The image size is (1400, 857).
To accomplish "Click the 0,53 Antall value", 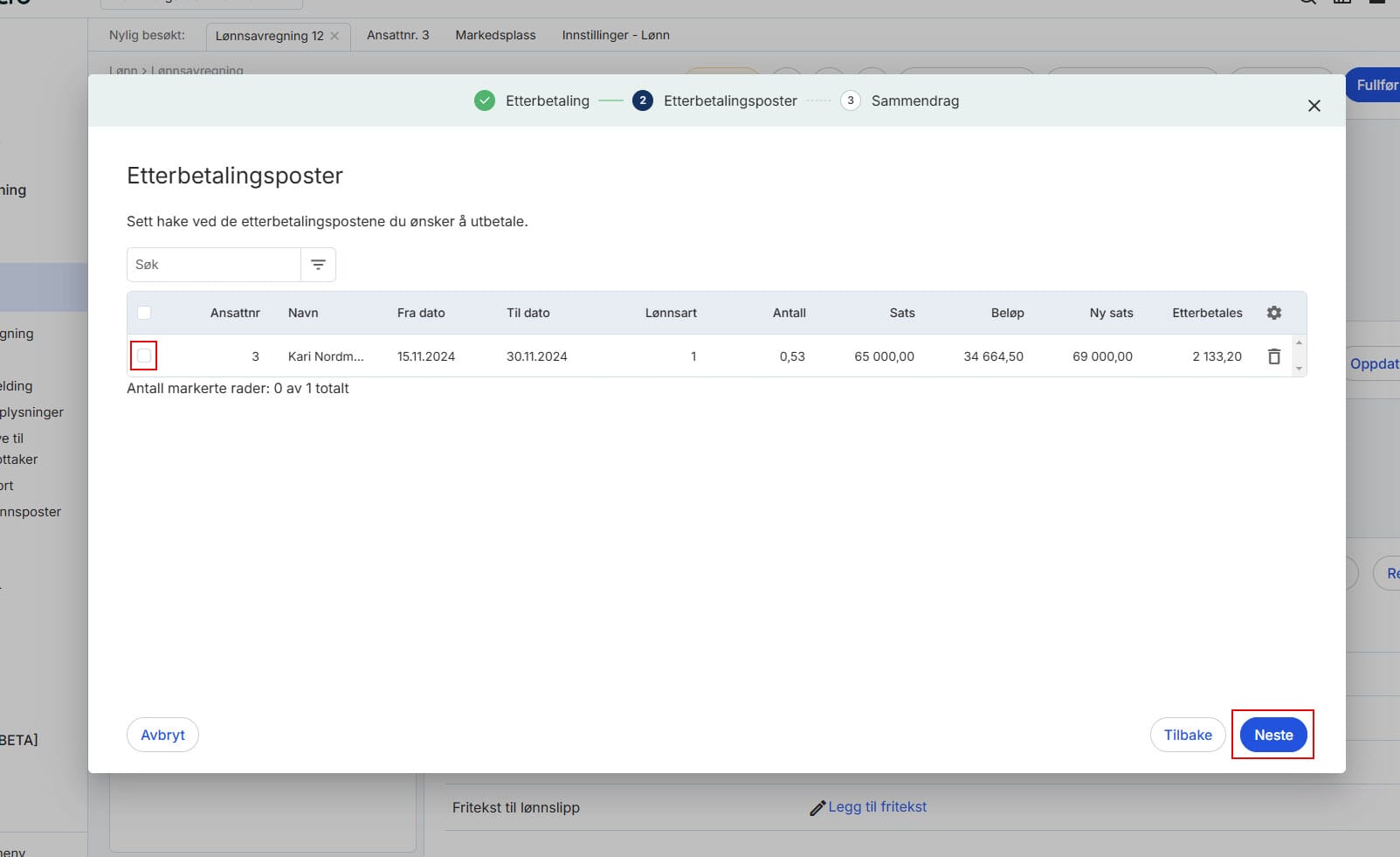I will pyautogui.click(x=792, y=356).
